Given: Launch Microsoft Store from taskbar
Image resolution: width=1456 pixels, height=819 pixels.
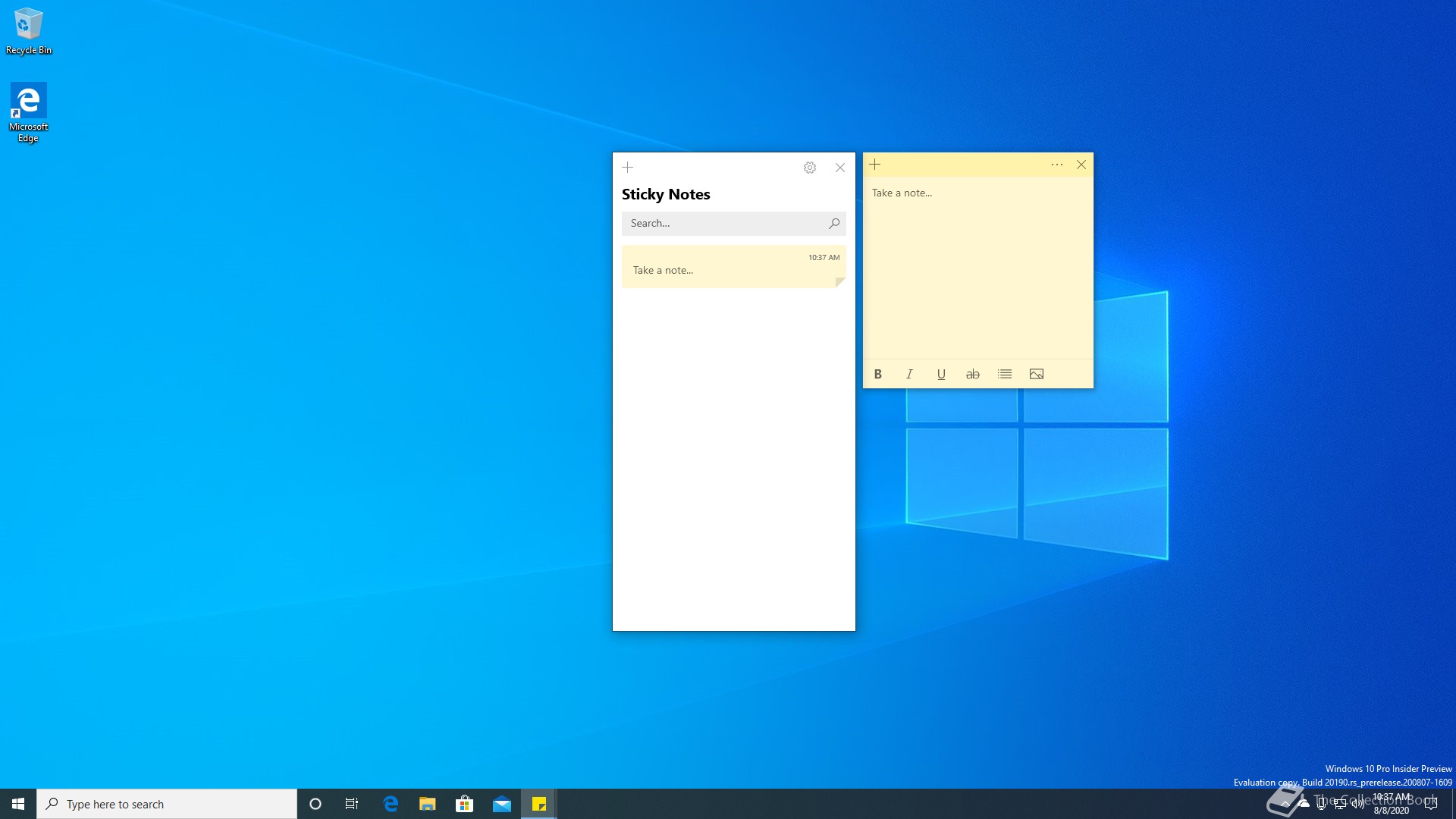Looking at the screenshot, I should pyautogui.click(x=465, y=804).
